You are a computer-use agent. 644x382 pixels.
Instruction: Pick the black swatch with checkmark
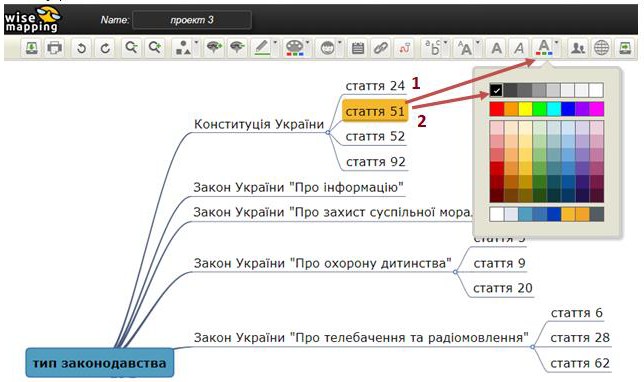496,90
